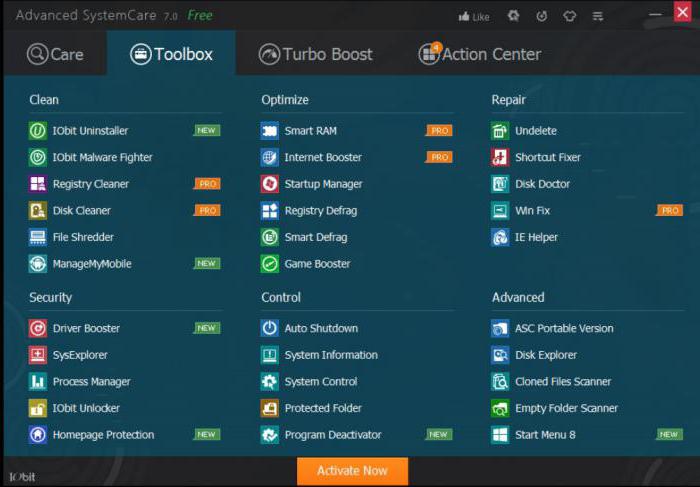Open the IE Helper icon

pyautogui.click(x=500, y=237)
